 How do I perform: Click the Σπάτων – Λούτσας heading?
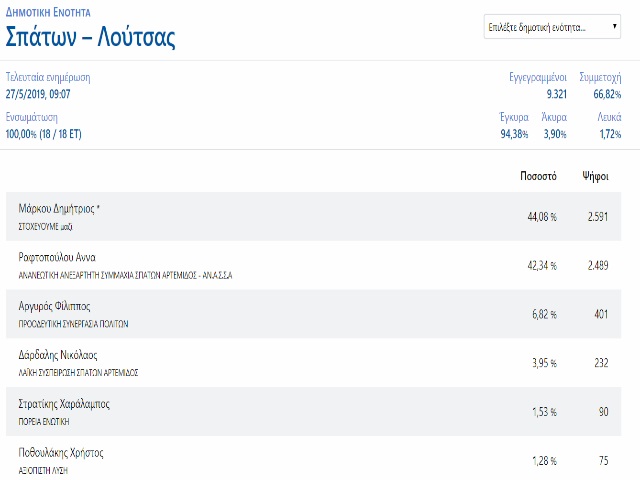click(90, 37)
